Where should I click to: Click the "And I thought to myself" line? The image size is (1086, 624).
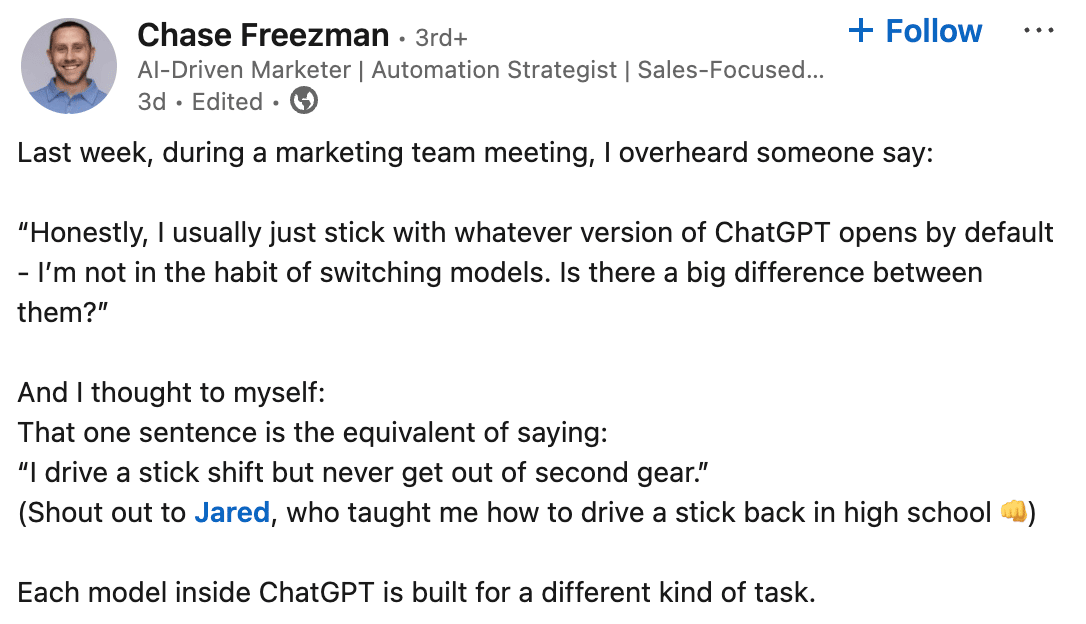pos(171,393)
